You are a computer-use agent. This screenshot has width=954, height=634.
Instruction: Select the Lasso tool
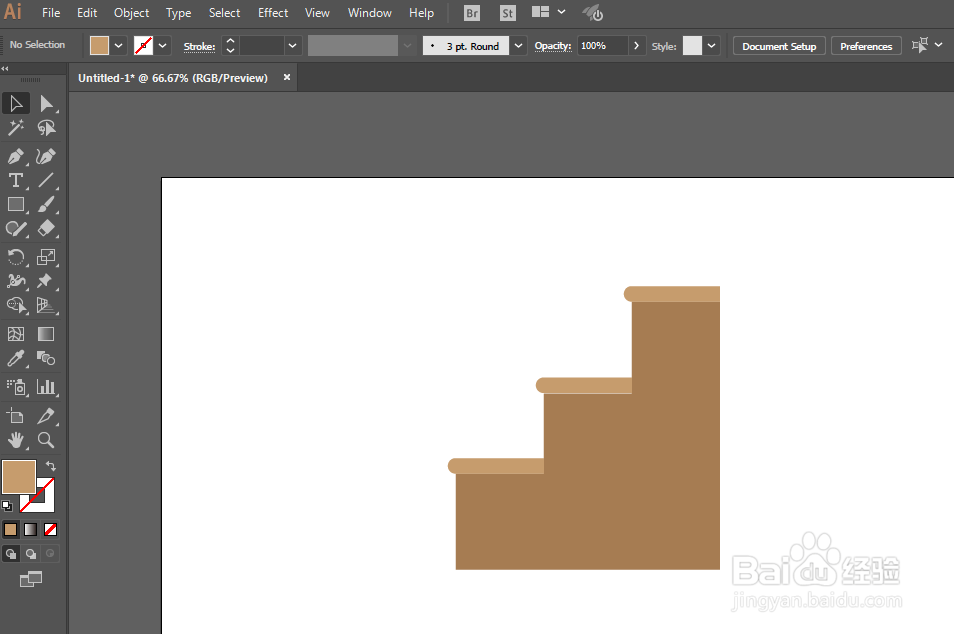pos(46,128)
